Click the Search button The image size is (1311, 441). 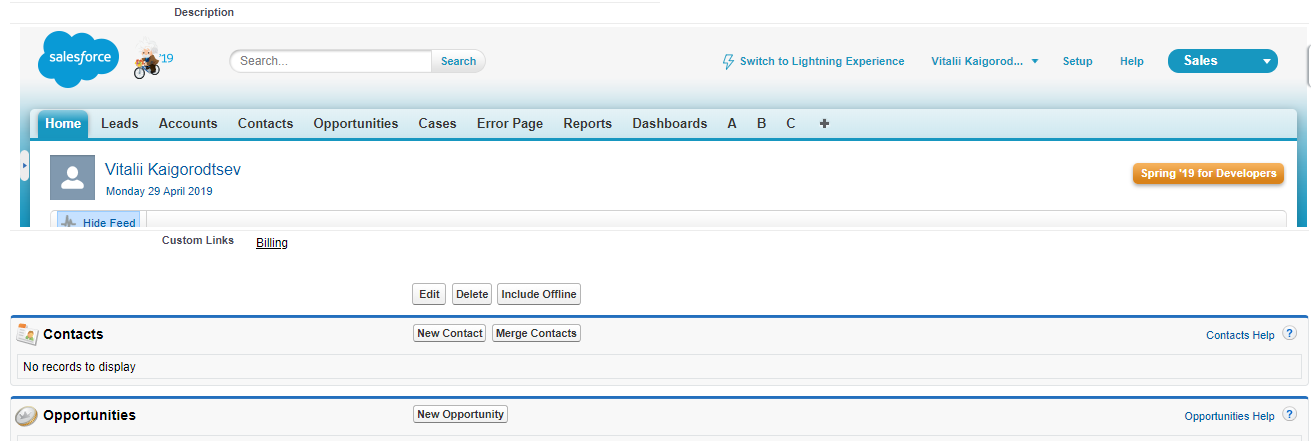458,61
